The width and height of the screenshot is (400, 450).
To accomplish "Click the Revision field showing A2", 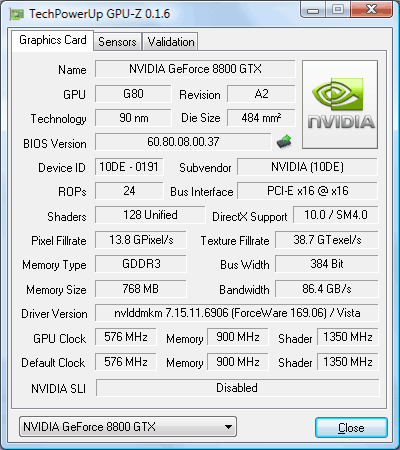I will (261, 94).
